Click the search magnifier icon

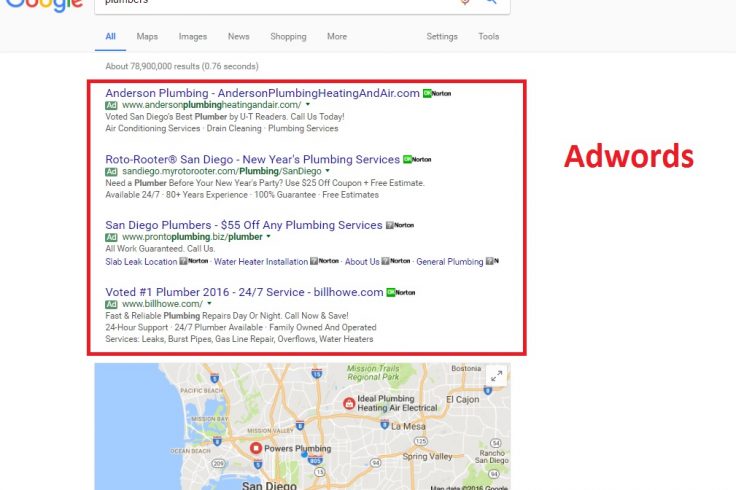point(491,2)
